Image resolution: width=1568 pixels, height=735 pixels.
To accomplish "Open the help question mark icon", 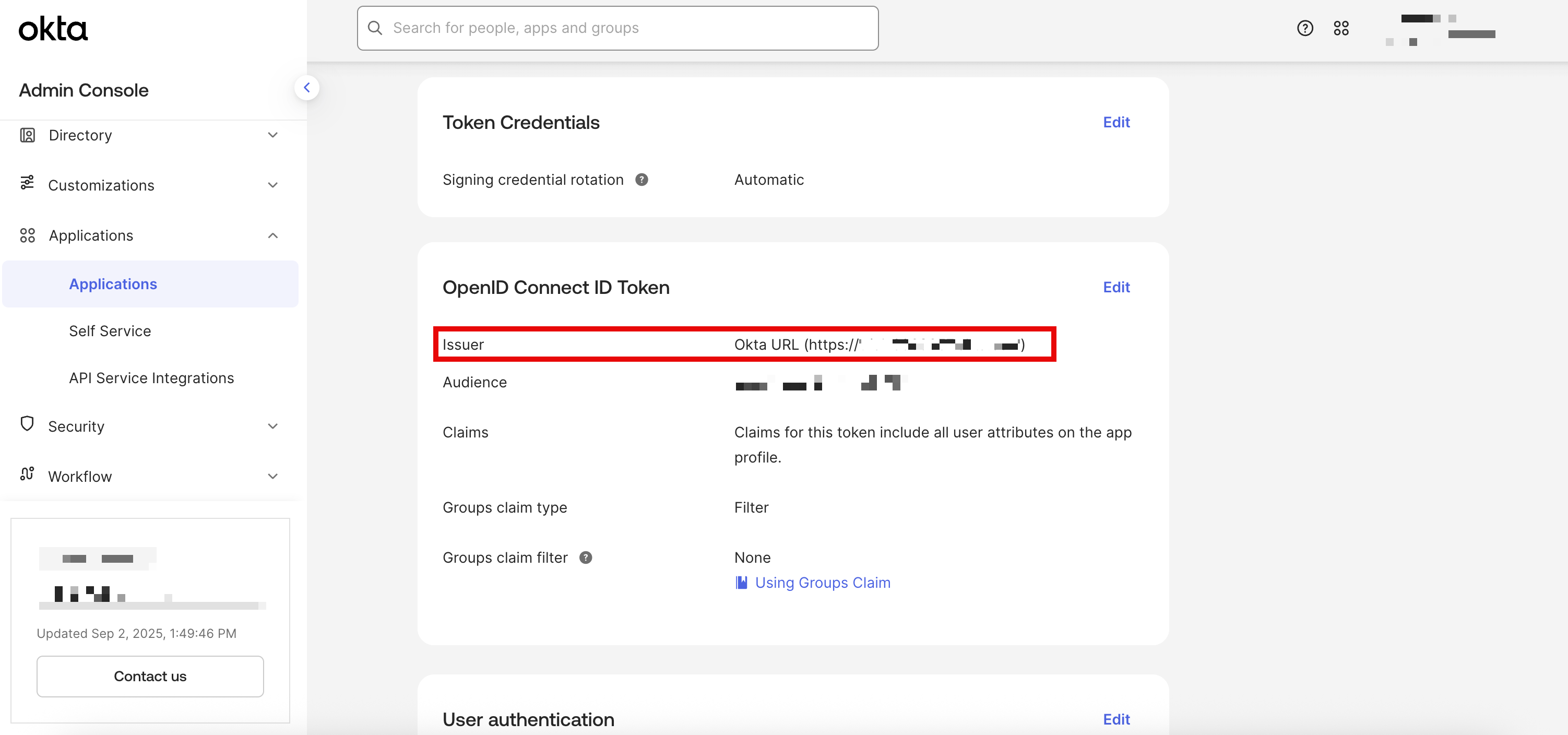I will (x=1305, y=28).
